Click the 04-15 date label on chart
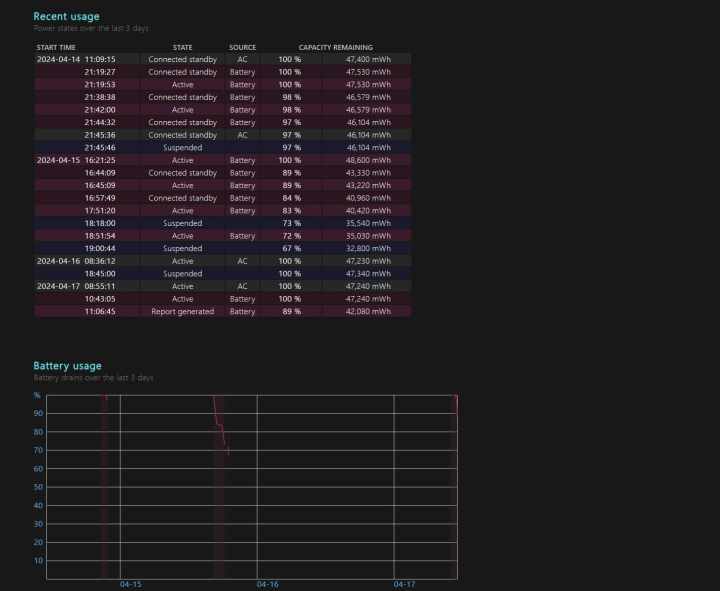720x591 pixels. coord(130,584)
